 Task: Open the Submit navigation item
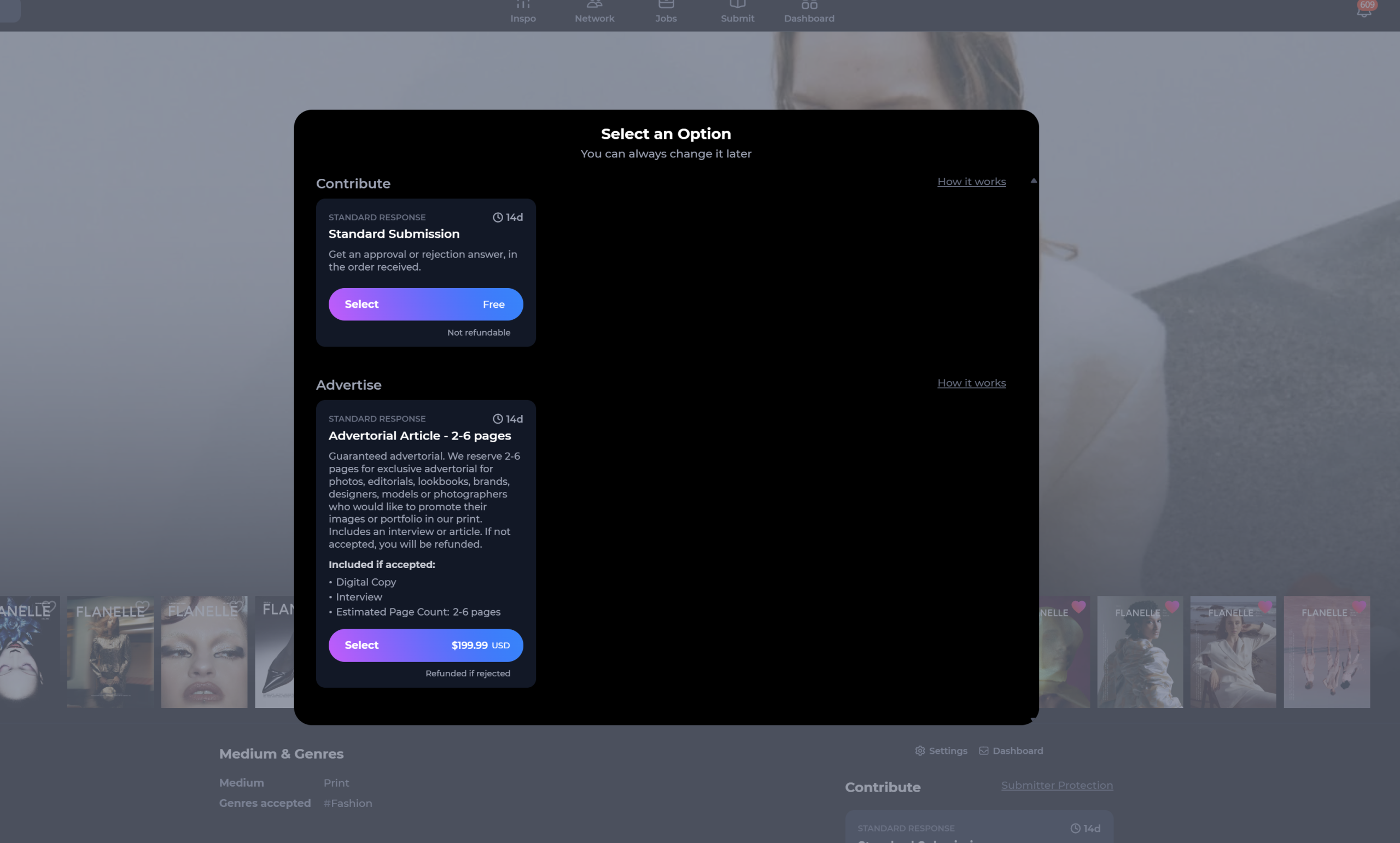point(738,11)
